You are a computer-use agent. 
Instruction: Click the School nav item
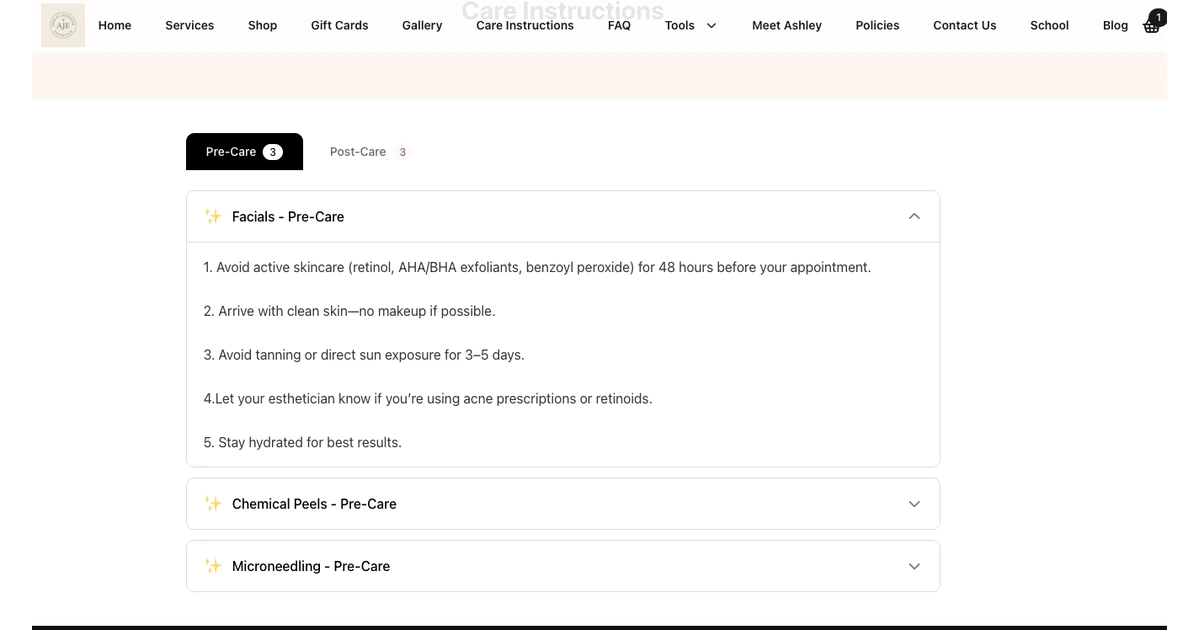[x=1049, y=25]
